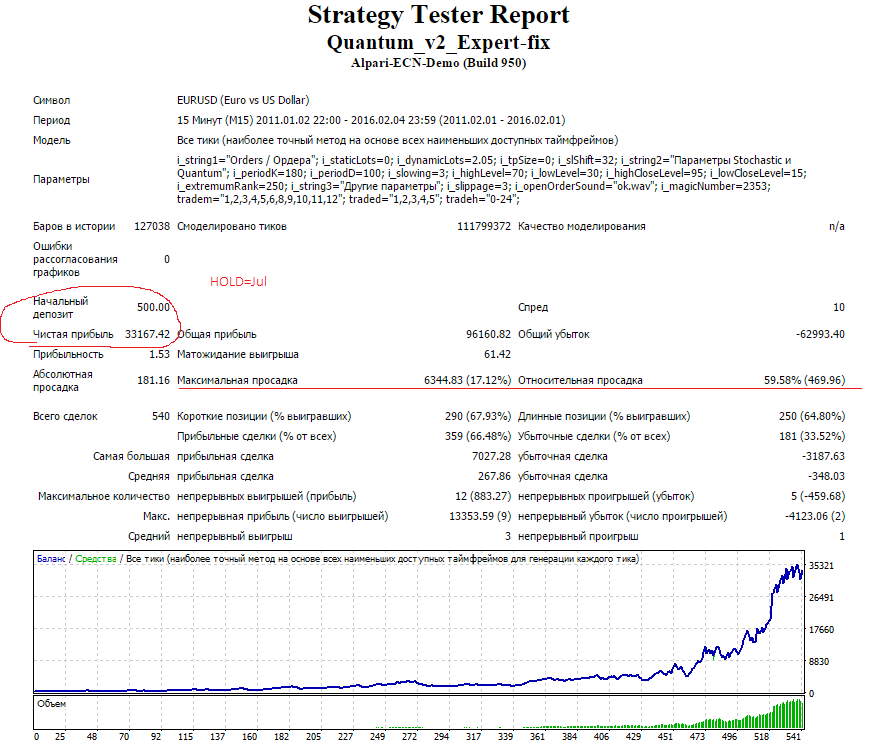Click the 'Максимальная просадка' label
The width and height of the screenshot is (887, 745).
click(x=237, y=380)
